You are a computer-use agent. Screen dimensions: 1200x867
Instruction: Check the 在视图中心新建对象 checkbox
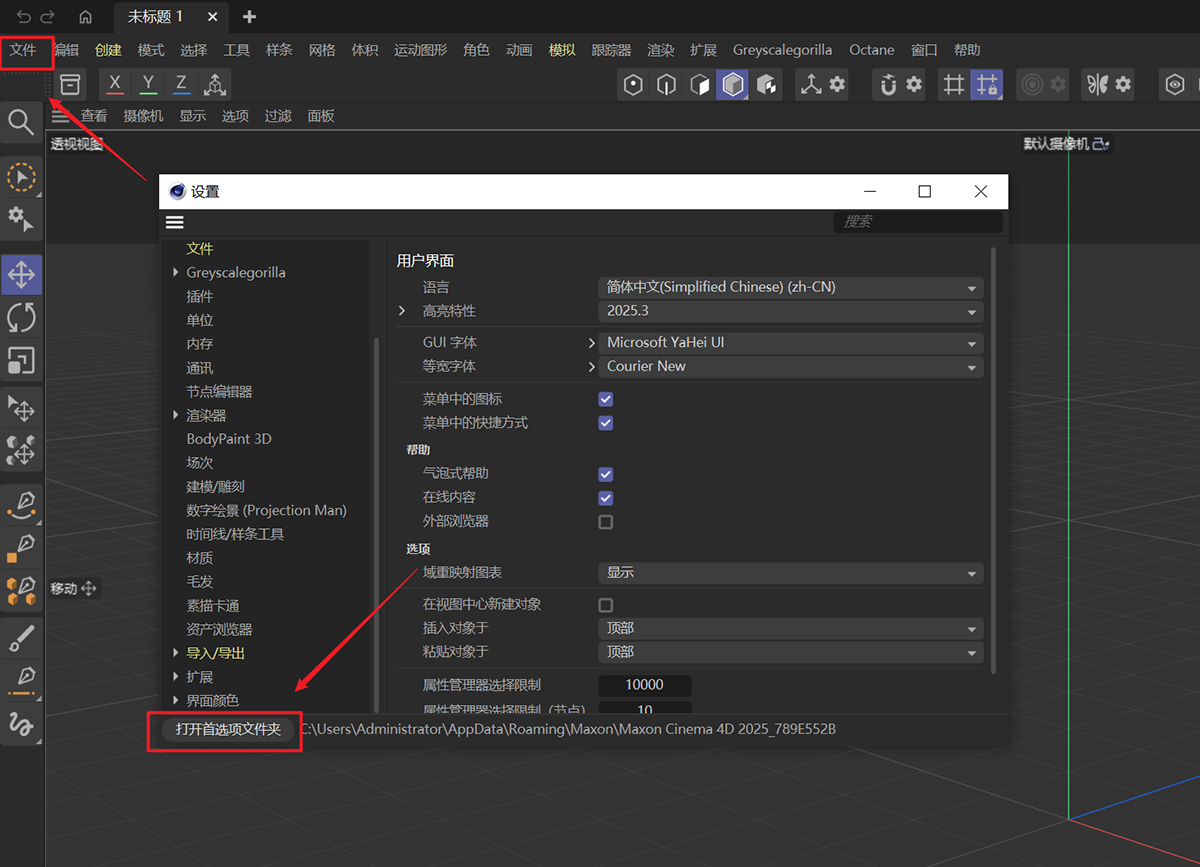tap(605, 605)
